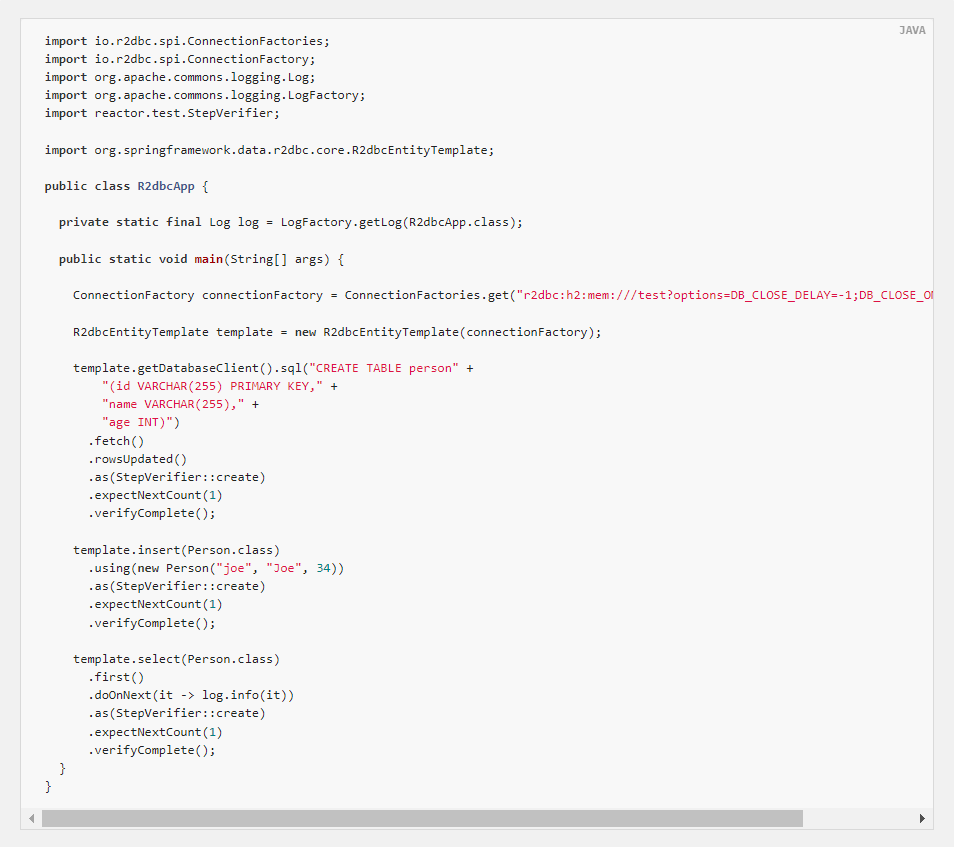Click the template.select(Person.class) statement
Image resolution: width=958 pixels, height=847 pixels.
[x=176, y=658]
